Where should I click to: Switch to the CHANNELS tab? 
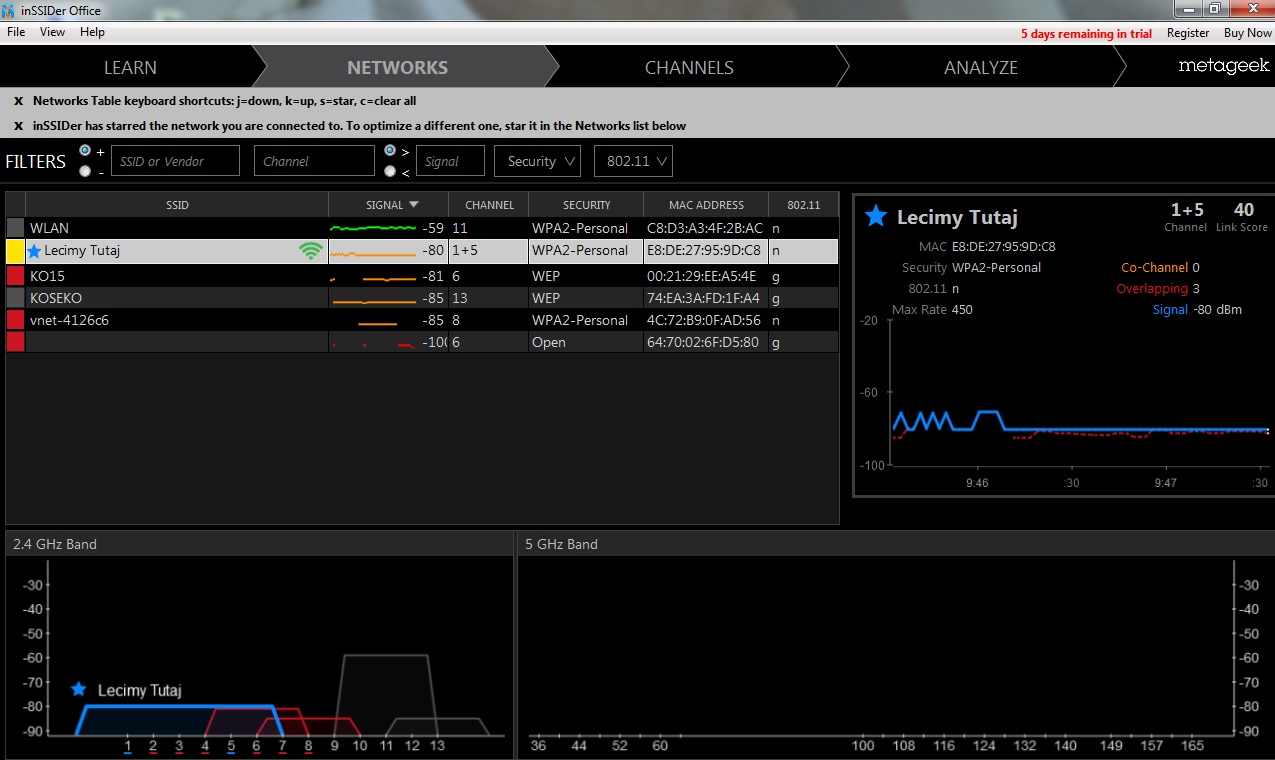(689, 68)
